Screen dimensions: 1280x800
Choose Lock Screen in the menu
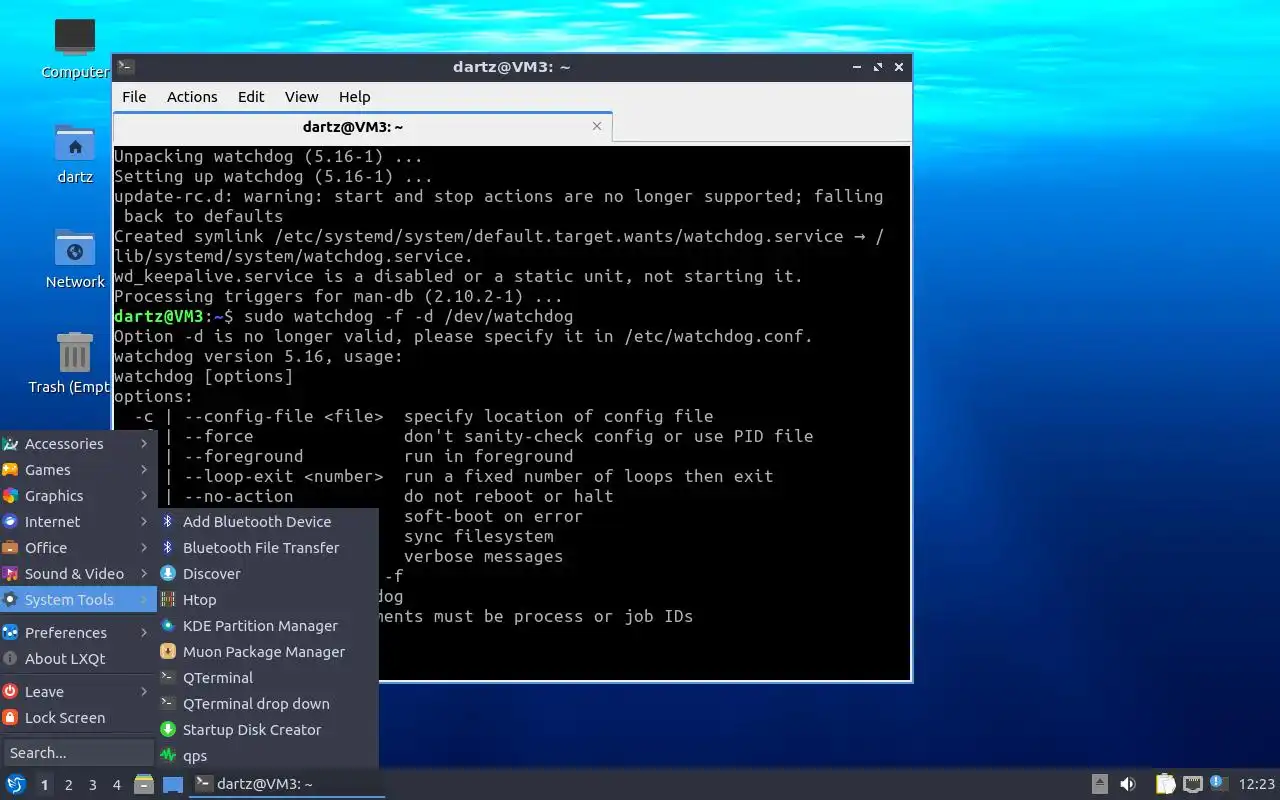pyautogui.click(x=77, y=718)
